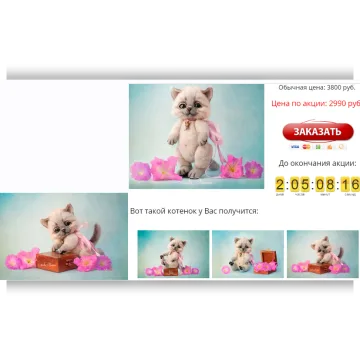Click the text "Обычная цена: 3800 руб."
The width and height of the screenshot is (360, 360).
click(x=317, y=88)
